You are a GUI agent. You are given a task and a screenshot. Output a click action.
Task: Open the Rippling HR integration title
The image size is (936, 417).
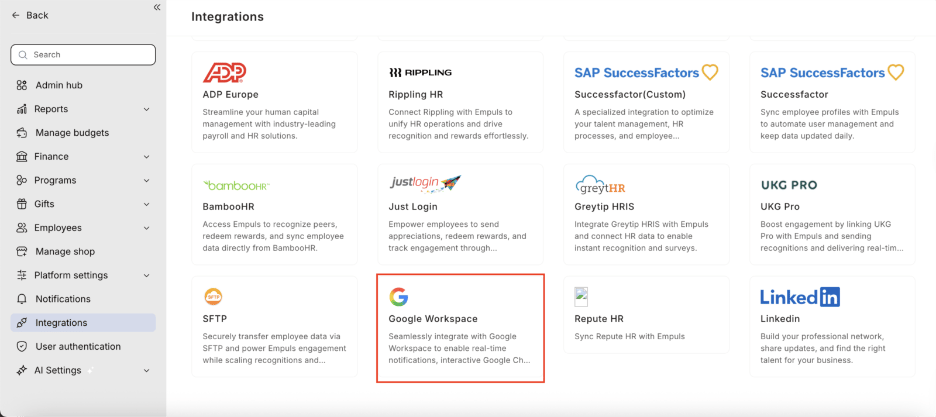pyautogui.click(x=416, y=94)
